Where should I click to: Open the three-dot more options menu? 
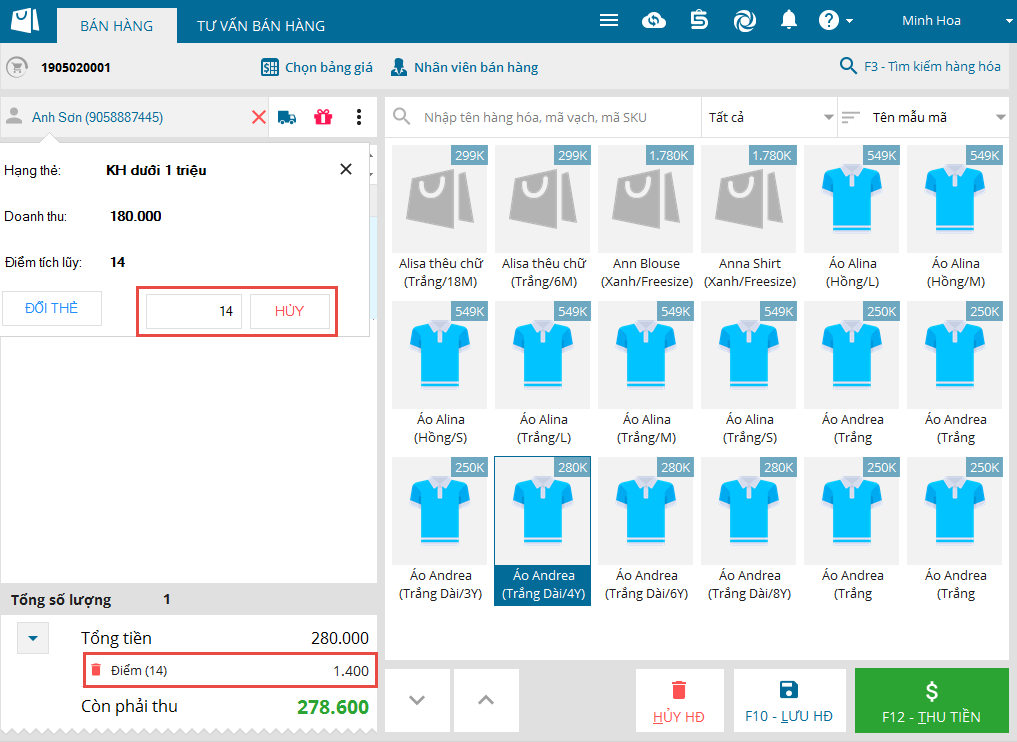359,117
